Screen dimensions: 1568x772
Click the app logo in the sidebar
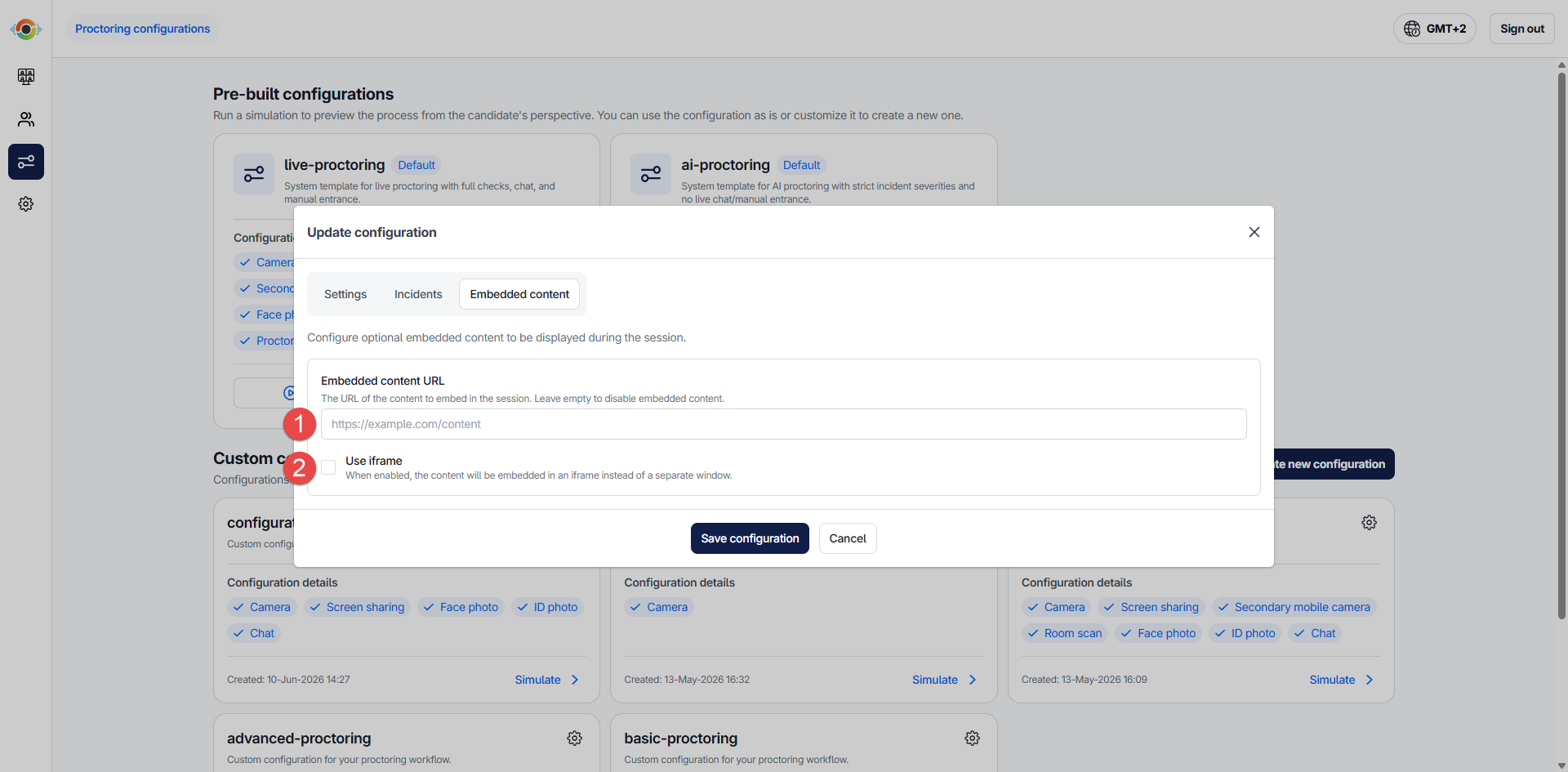pyautogui.click(x=26, y=29)
